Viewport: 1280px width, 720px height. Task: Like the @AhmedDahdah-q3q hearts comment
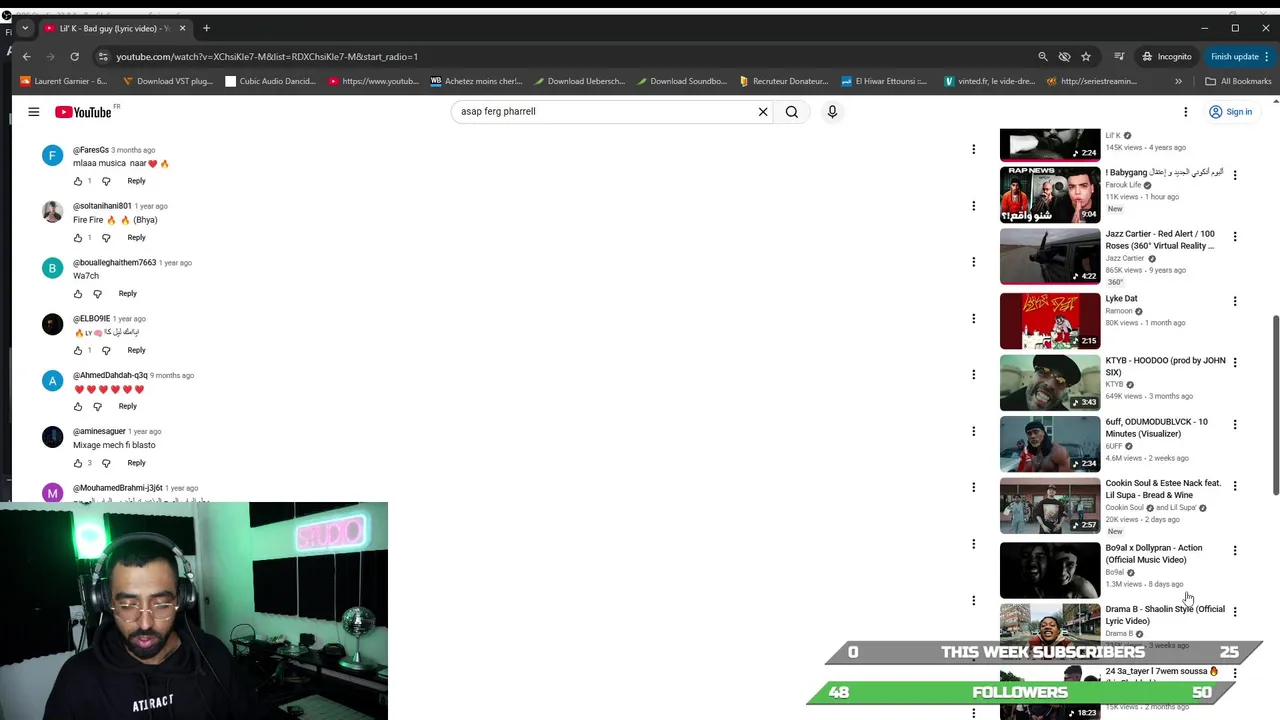click(x=78, y=407)
